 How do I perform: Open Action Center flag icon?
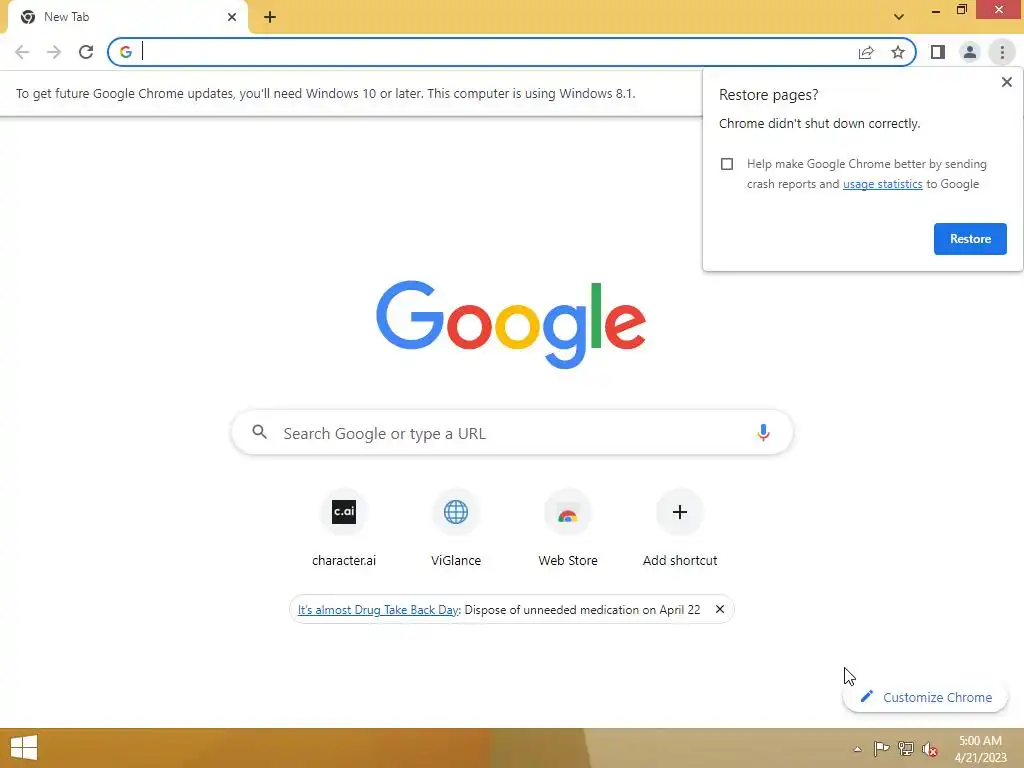point(881,748)
